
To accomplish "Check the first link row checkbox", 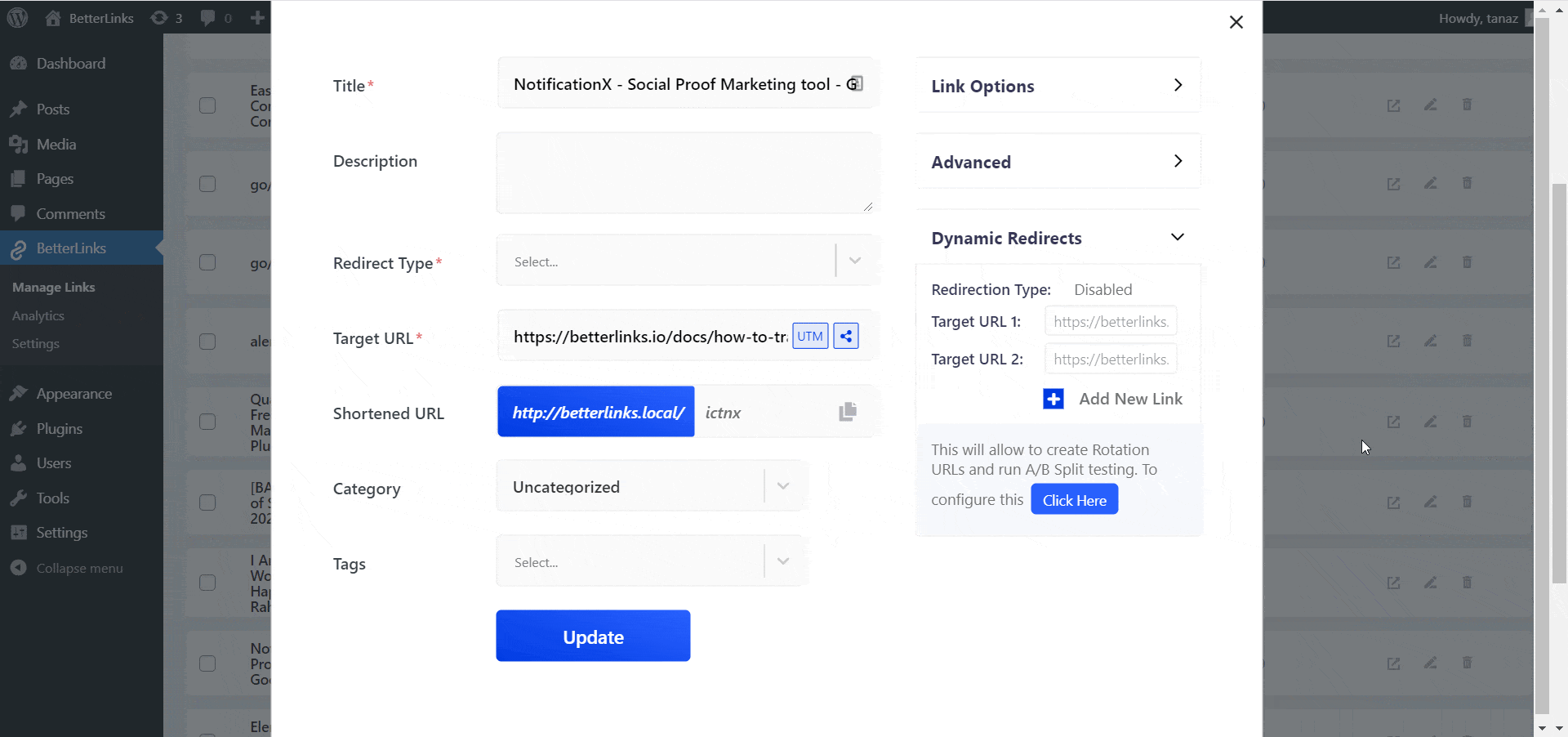I will tap(207, 105).
